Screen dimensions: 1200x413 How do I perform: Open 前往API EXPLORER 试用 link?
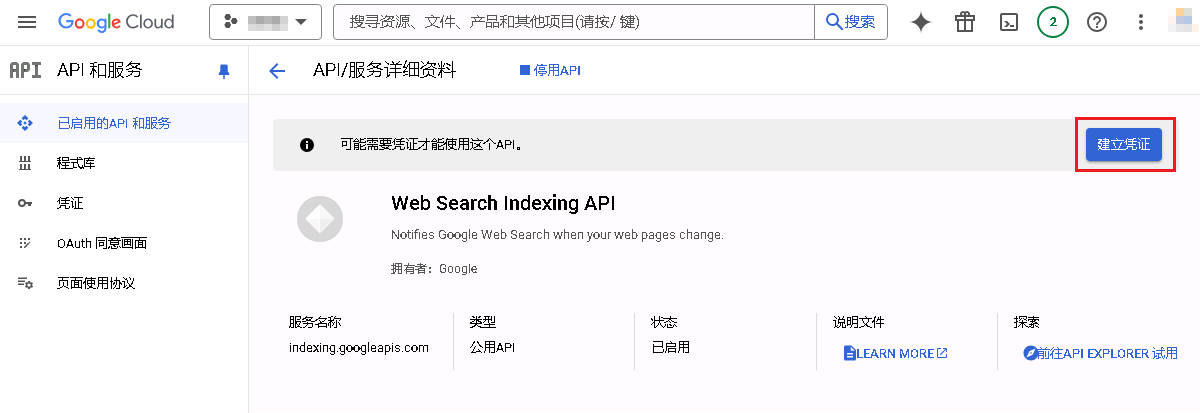(x=1100, y=353)
